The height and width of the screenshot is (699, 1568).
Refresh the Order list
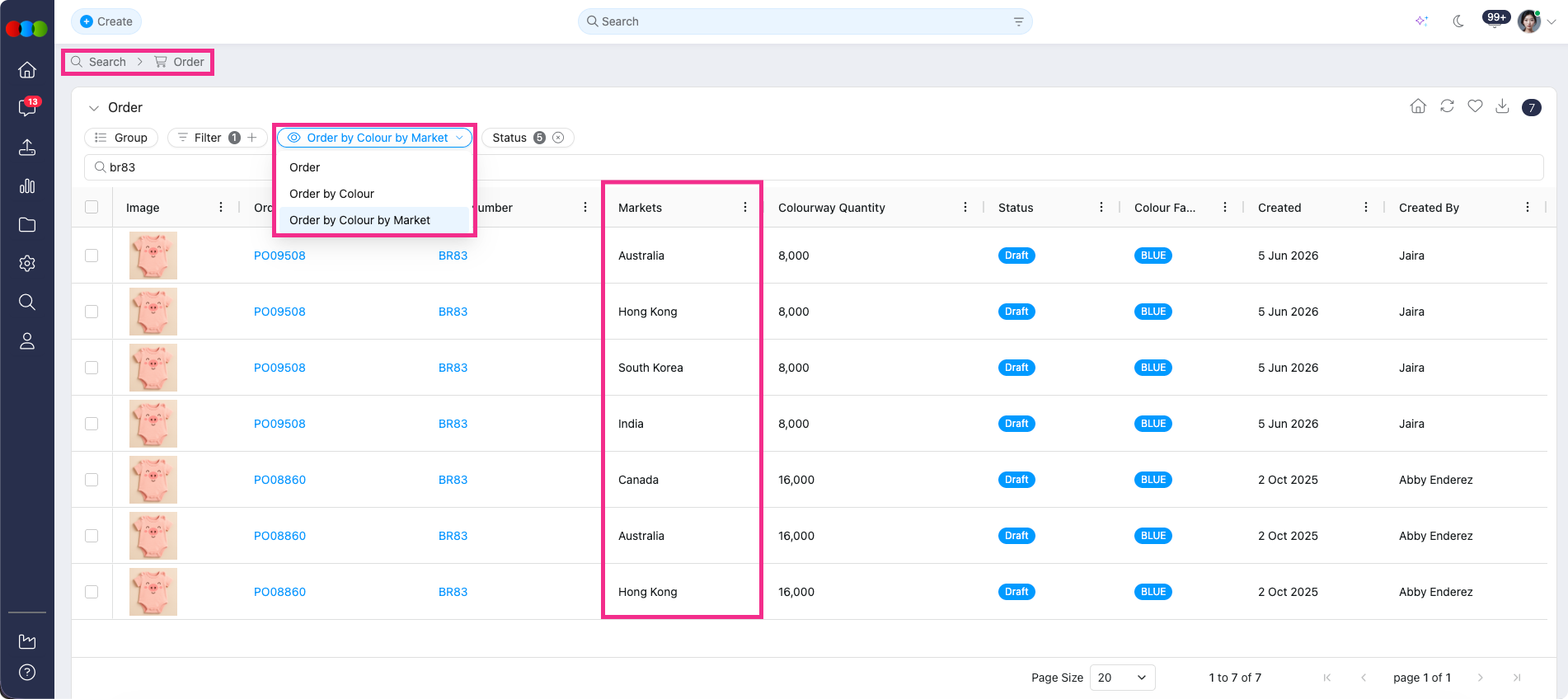[x=1447, y=106]
